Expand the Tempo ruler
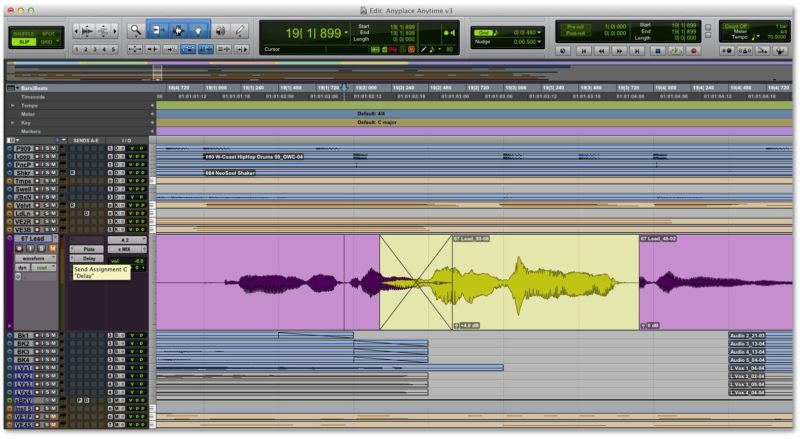Image resolution: width=800 pixels, height=439 pixels. [12, 105]
